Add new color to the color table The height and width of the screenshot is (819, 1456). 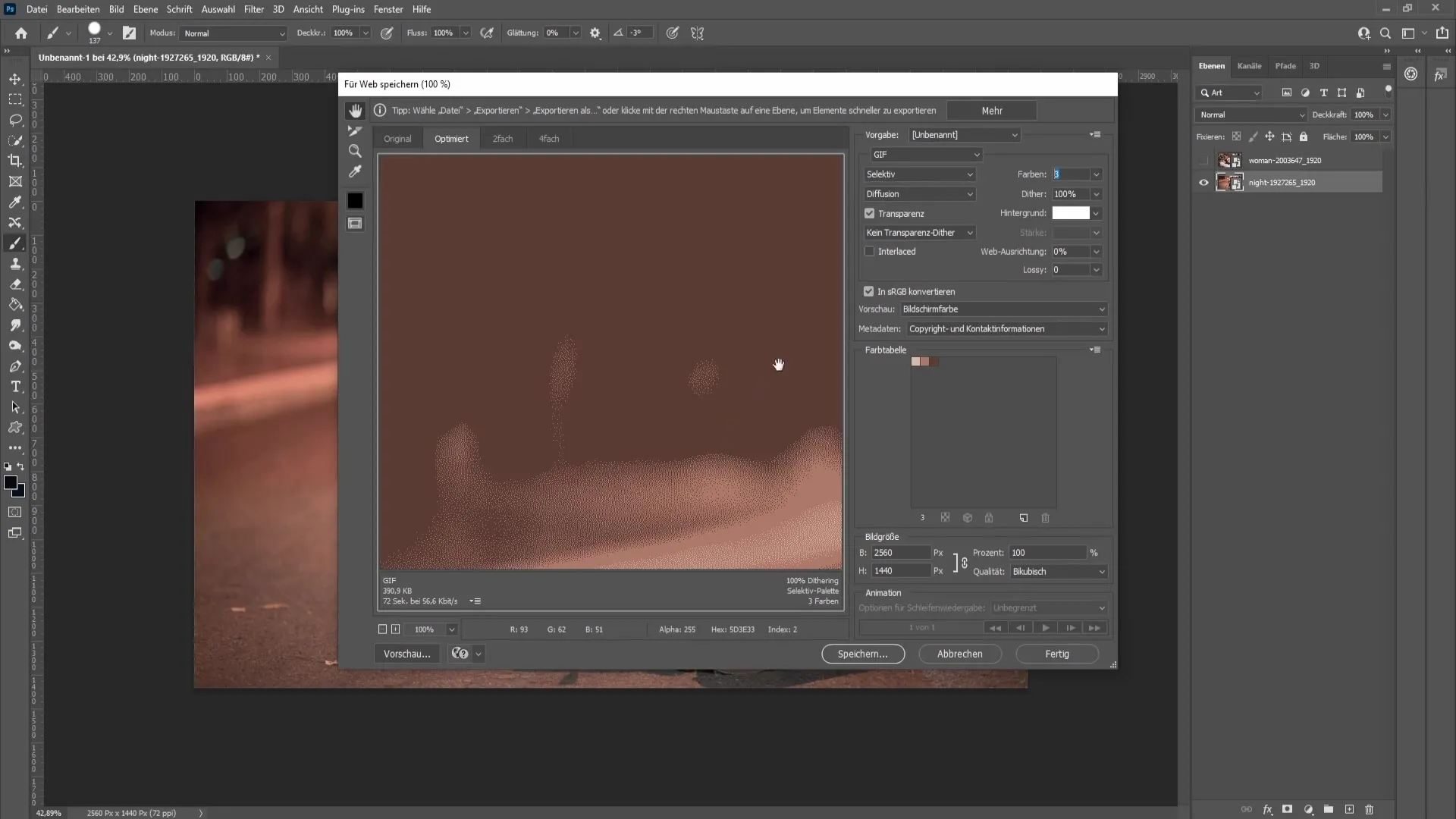pos(1024,518)
